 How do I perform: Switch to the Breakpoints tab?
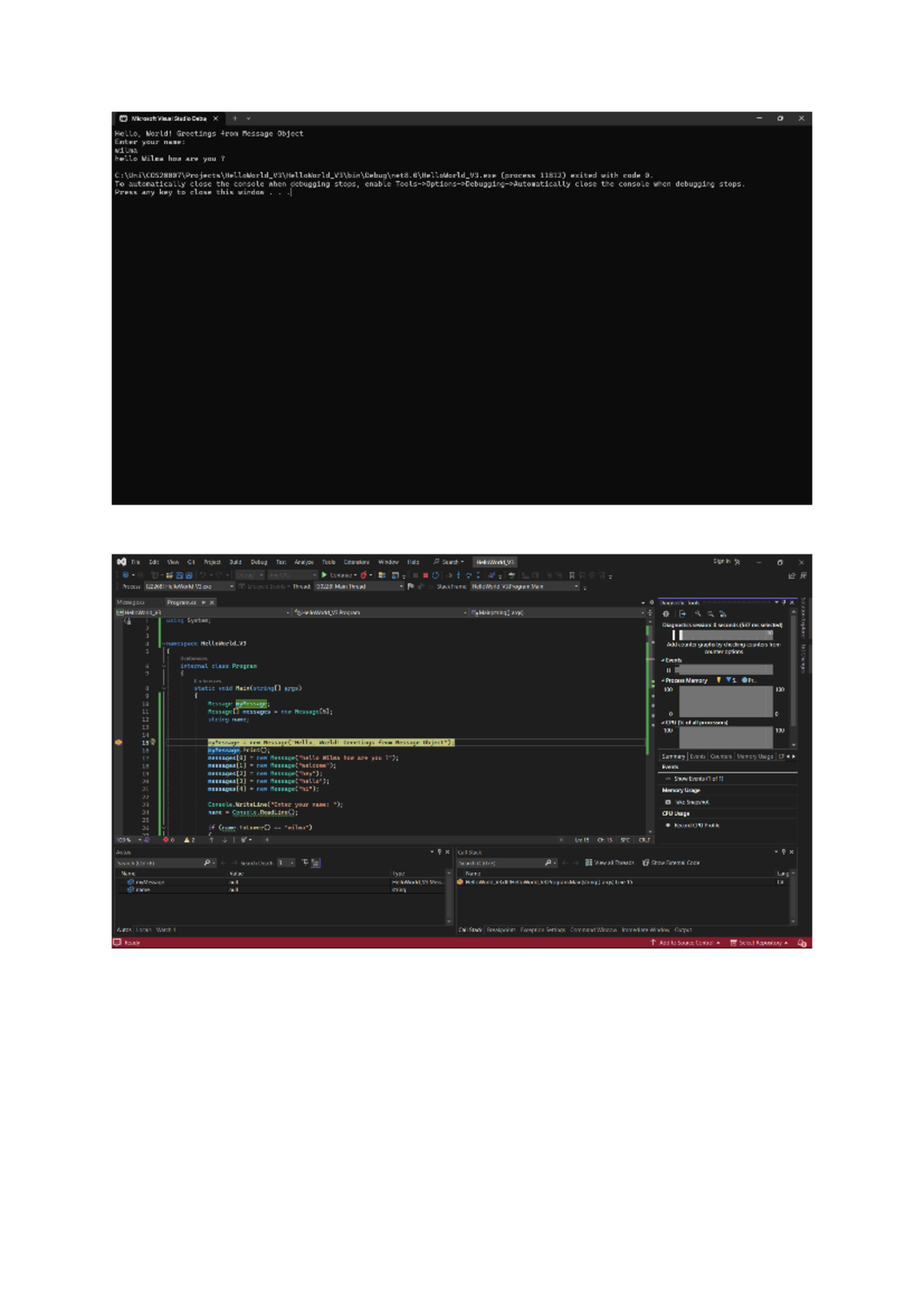[501, 929]
